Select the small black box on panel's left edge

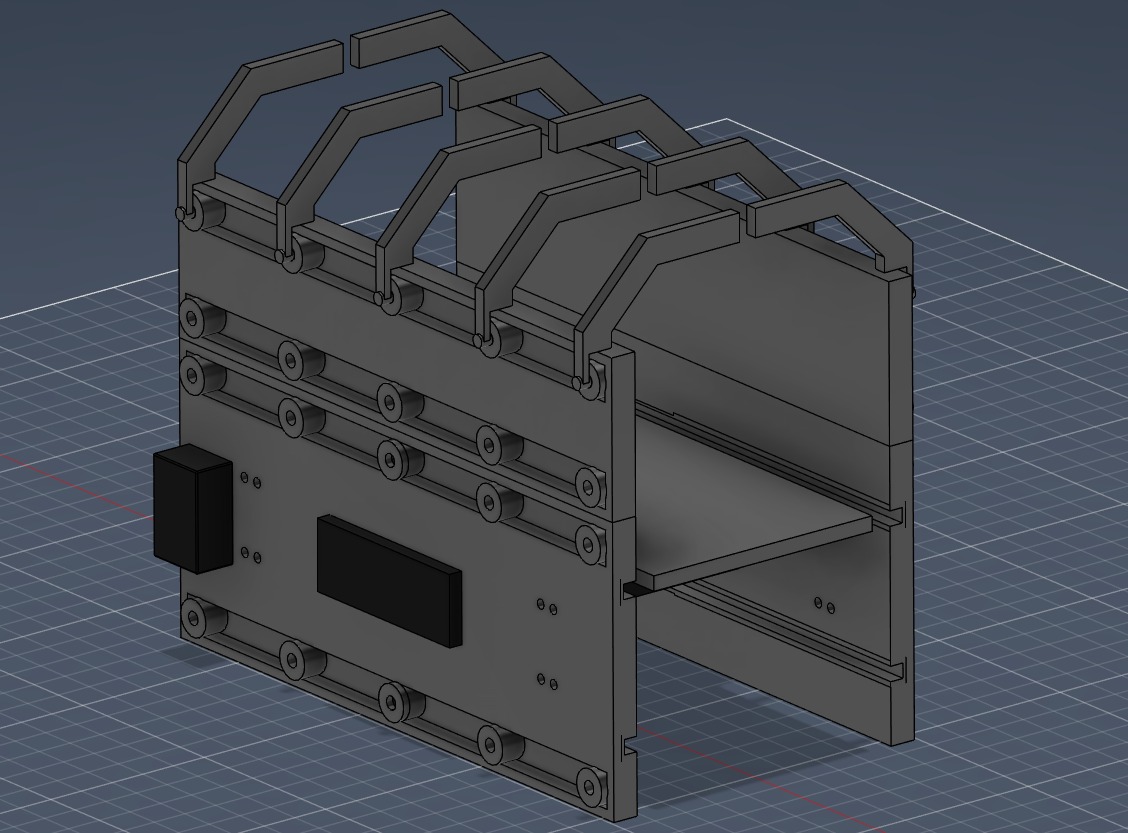coord(193,509)
